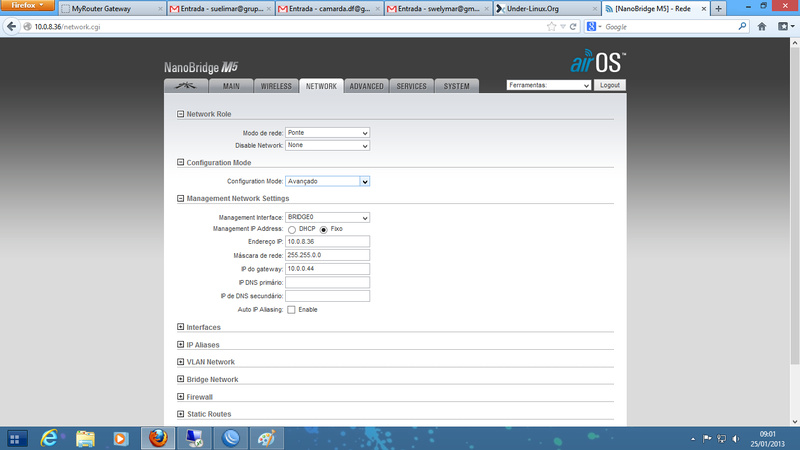Bookmark this page with the star

pos(552,27)
